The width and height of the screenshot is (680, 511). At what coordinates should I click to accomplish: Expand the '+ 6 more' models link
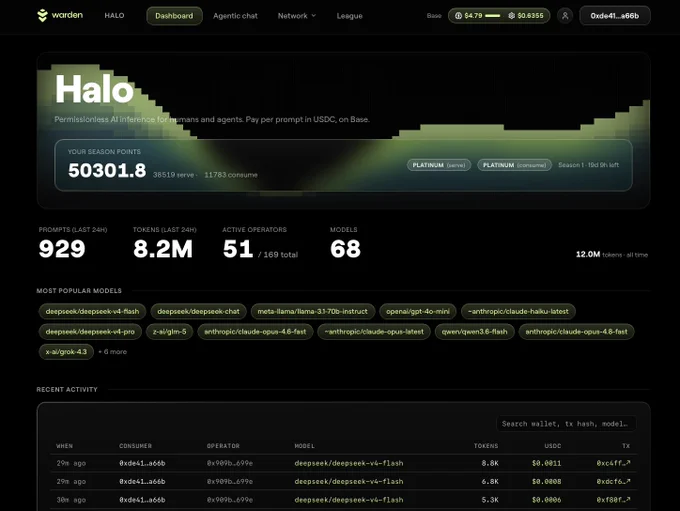click(x=113, y=352)
